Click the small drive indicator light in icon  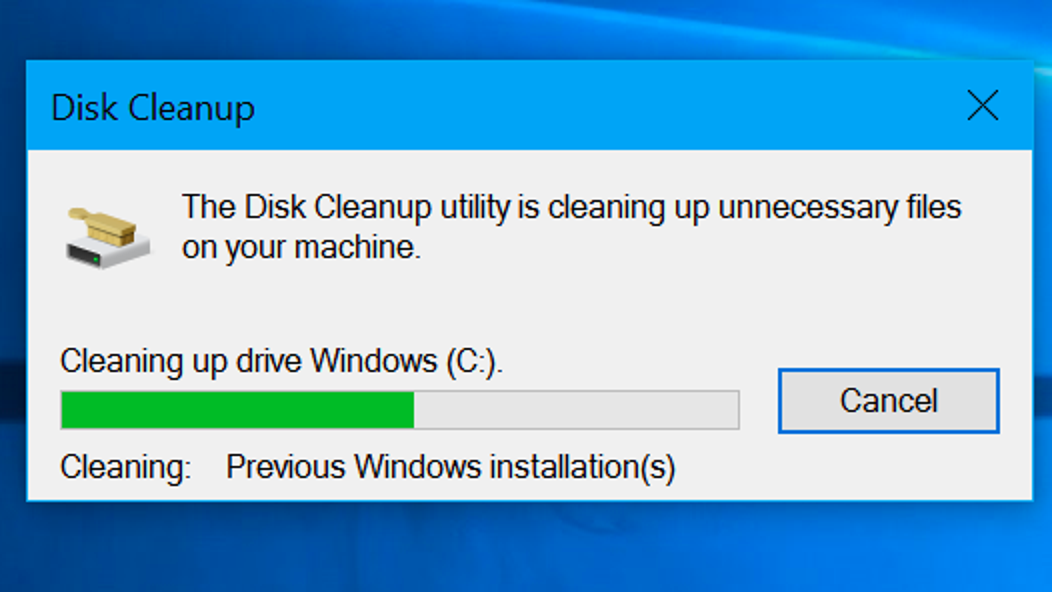click(x=96, y=259)
